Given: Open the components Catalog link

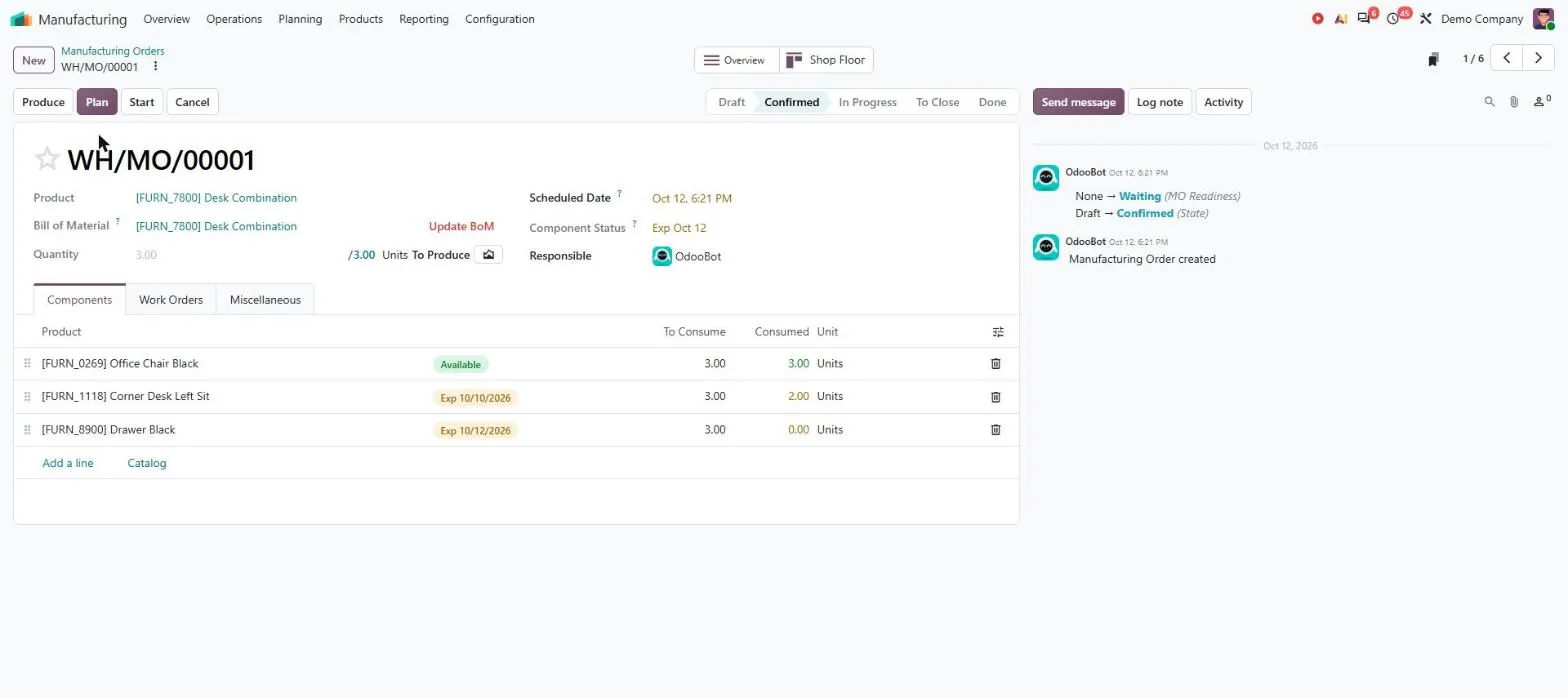Looking at the screenshot, I should pyautogui.click(x=147, y=463).
